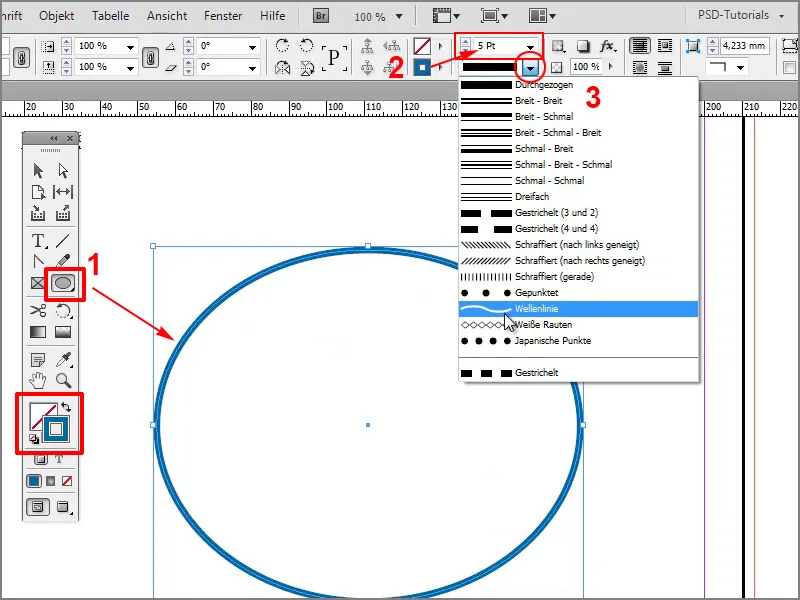Select the Free Transform tool
Viewport: 800px width, 600px height.
point(63,310)
